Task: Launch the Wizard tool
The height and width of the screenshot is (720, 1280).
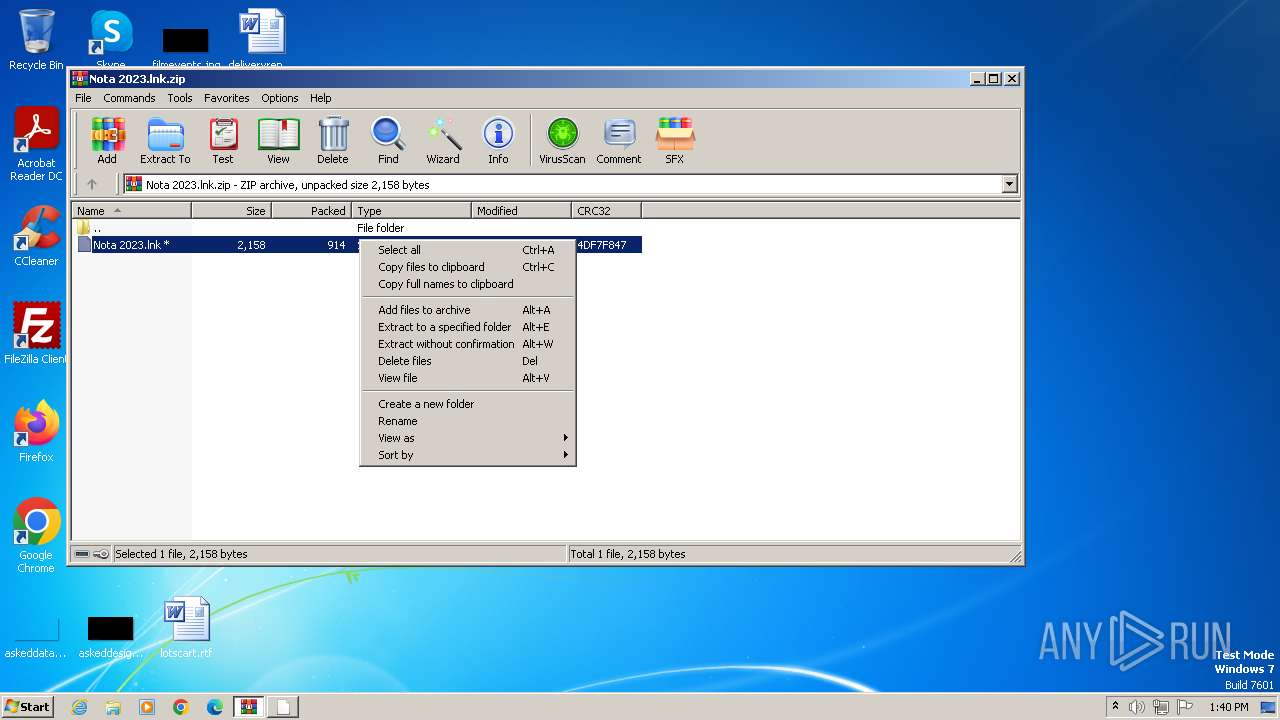Action: [x=443, y=140]
